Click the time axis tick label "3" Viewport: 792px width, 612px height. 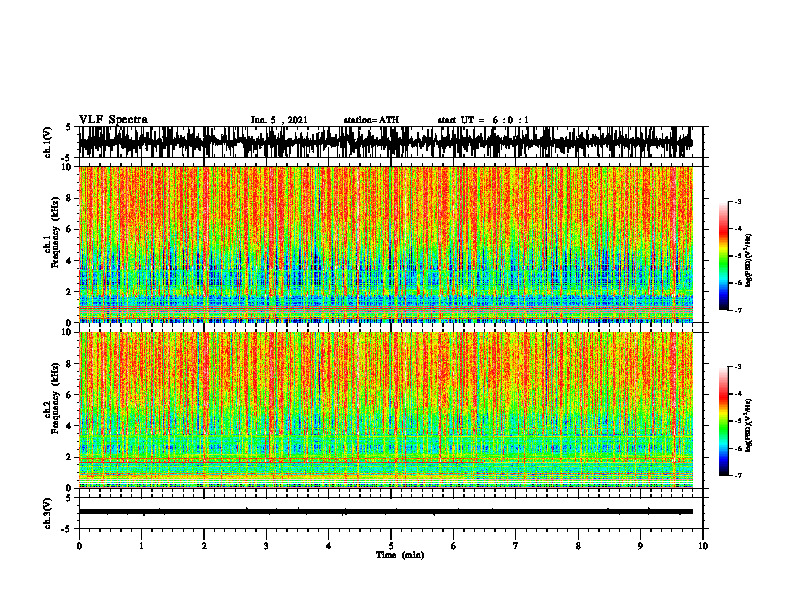(x=266, y=545)
